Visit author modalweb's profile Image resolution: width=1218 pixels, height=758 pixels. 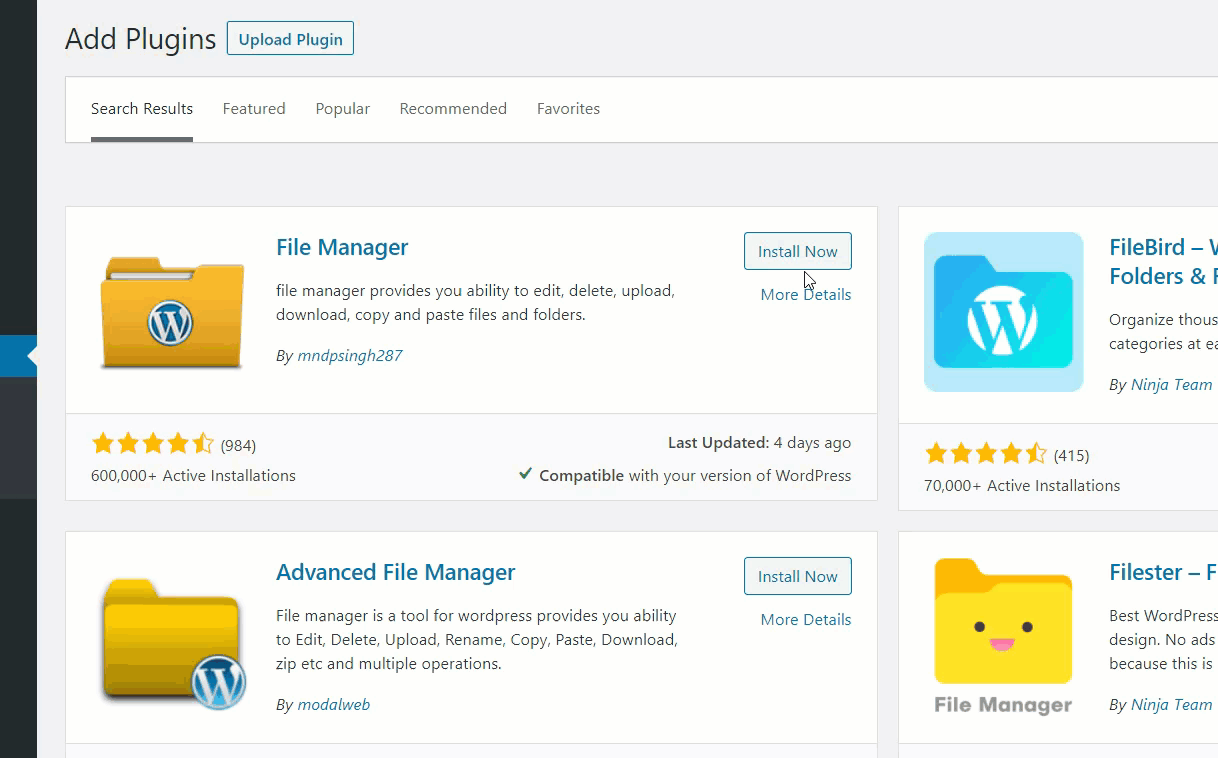tap(333, 704)
